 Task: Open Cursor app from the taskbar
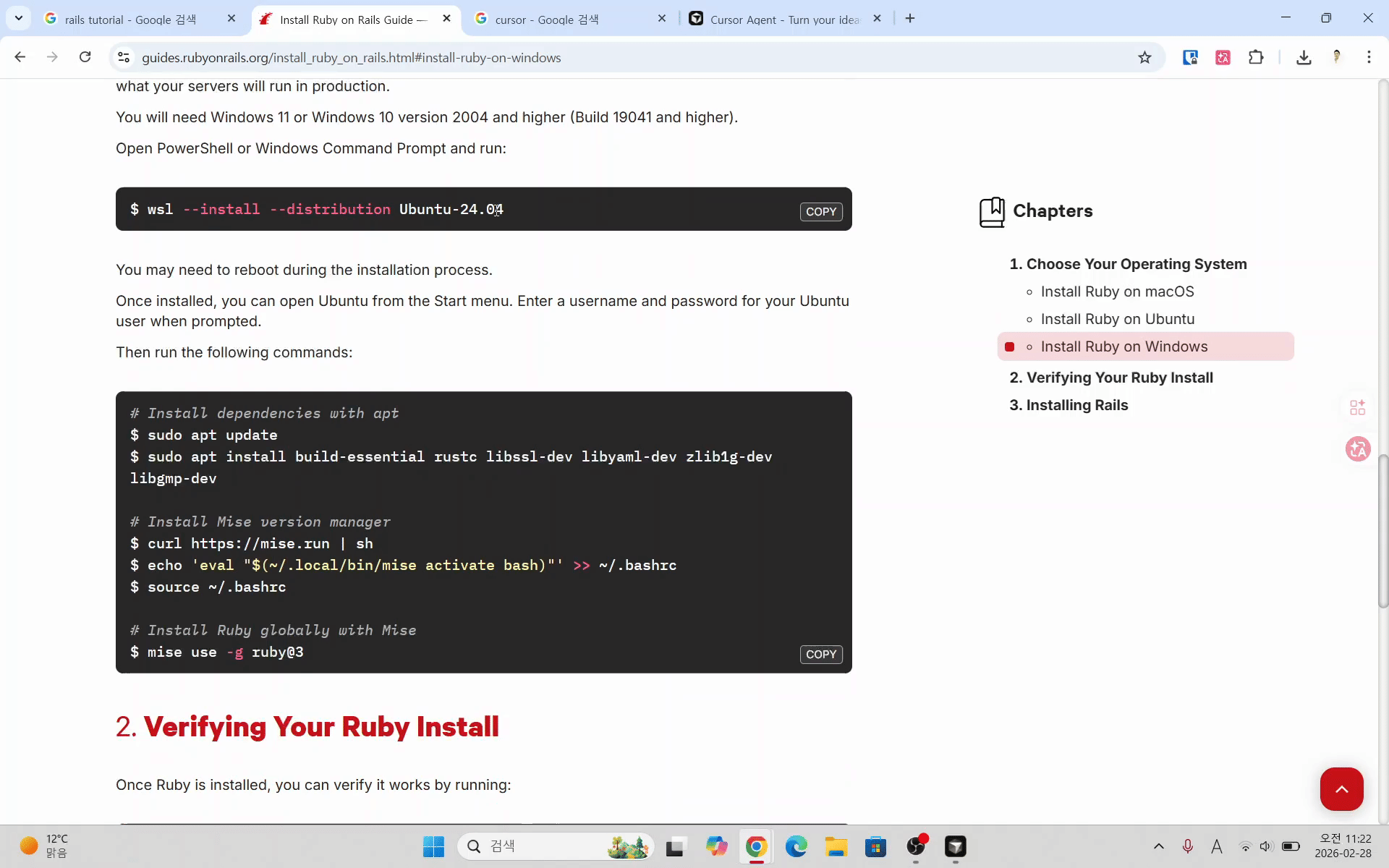[x=956, y=846]
